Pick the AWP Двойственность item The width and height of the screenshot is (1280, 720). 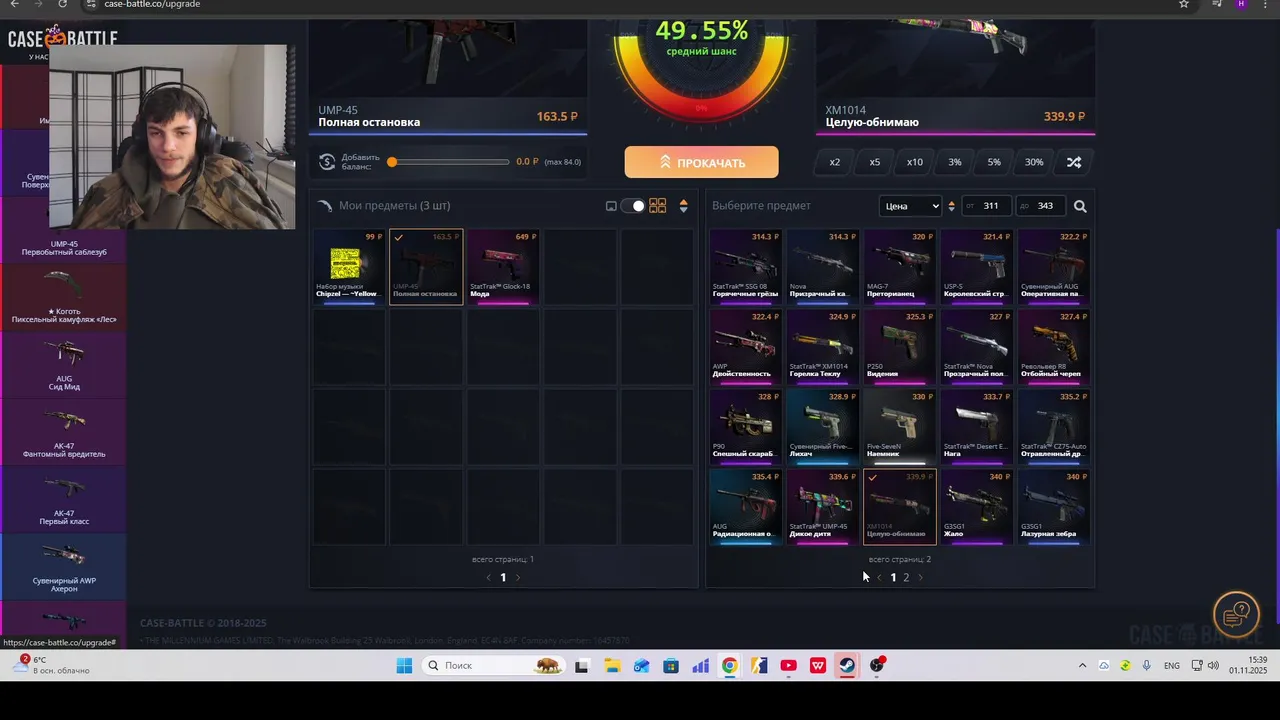pos(746,347)
